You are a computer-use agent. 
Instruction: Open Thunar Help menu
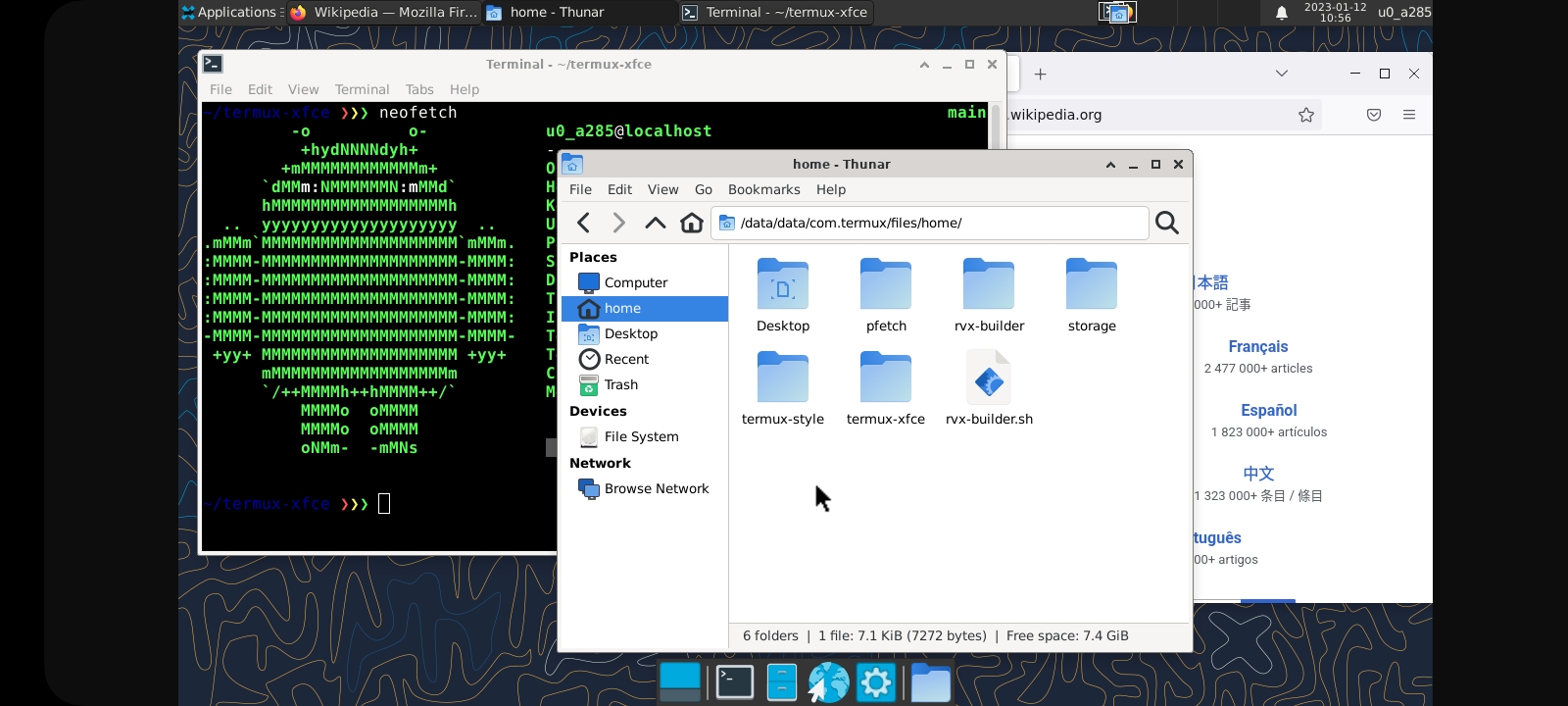click(x=831, y=189)
